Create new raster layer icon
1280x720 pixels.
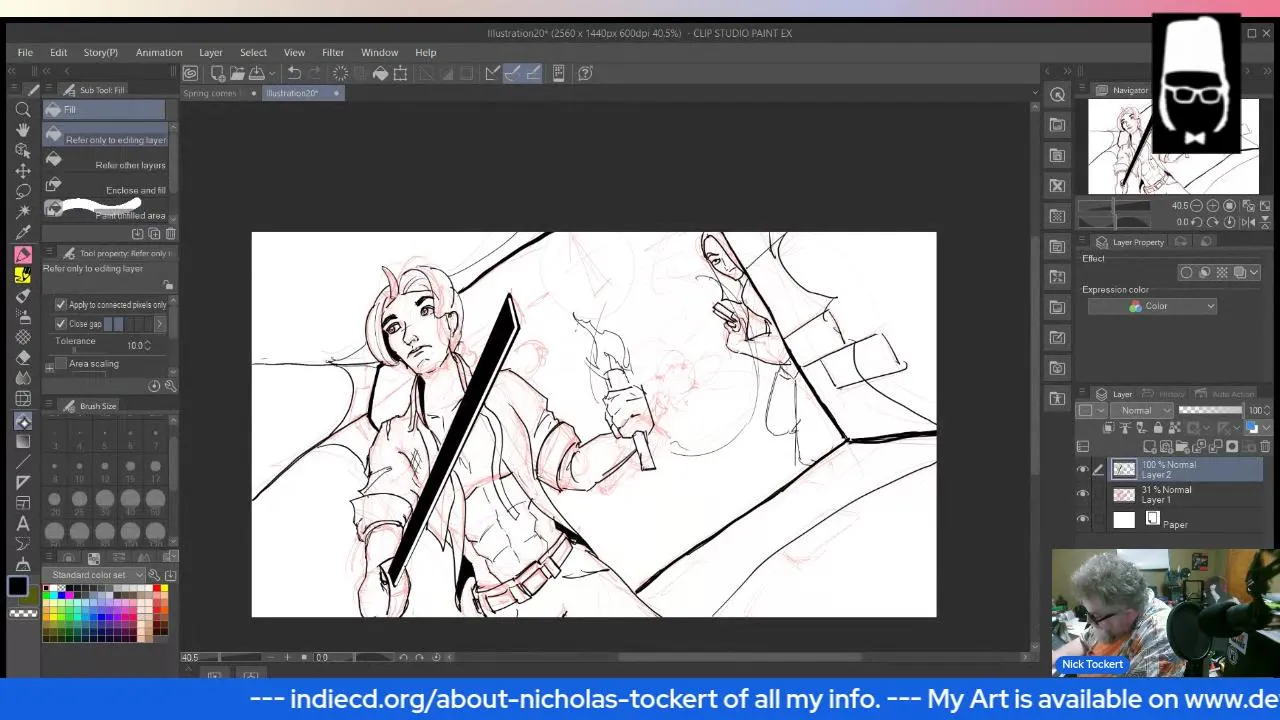pos(1150,447)
